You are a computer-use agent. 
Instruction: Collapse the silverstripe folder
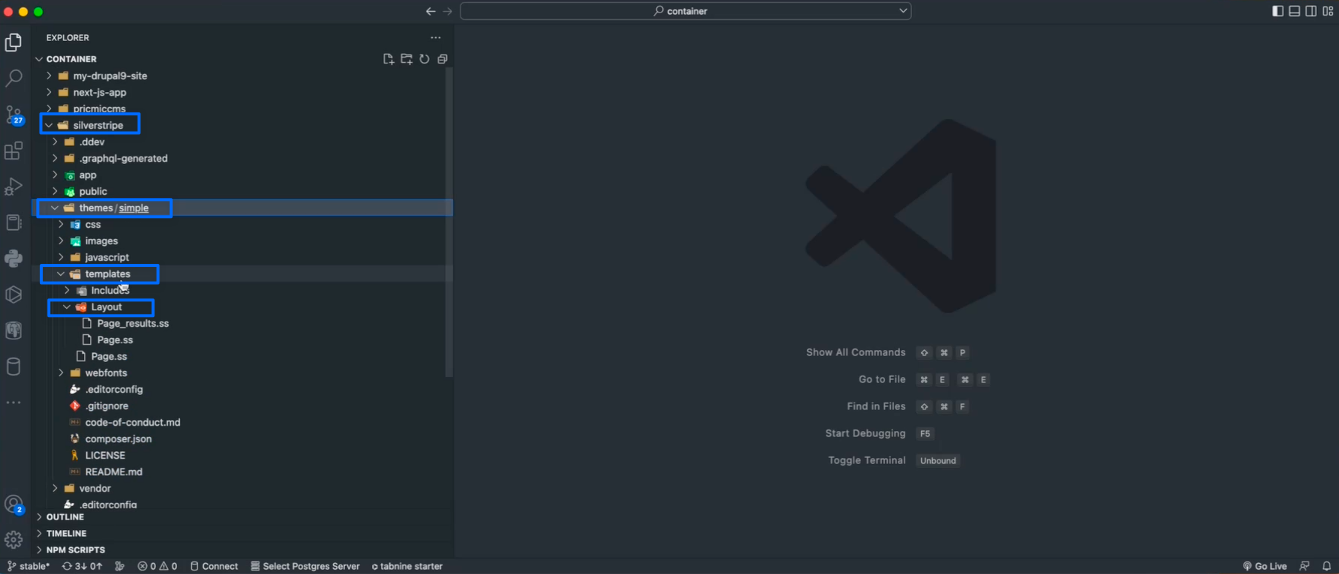pyautogui.click(x=49, y=125)
